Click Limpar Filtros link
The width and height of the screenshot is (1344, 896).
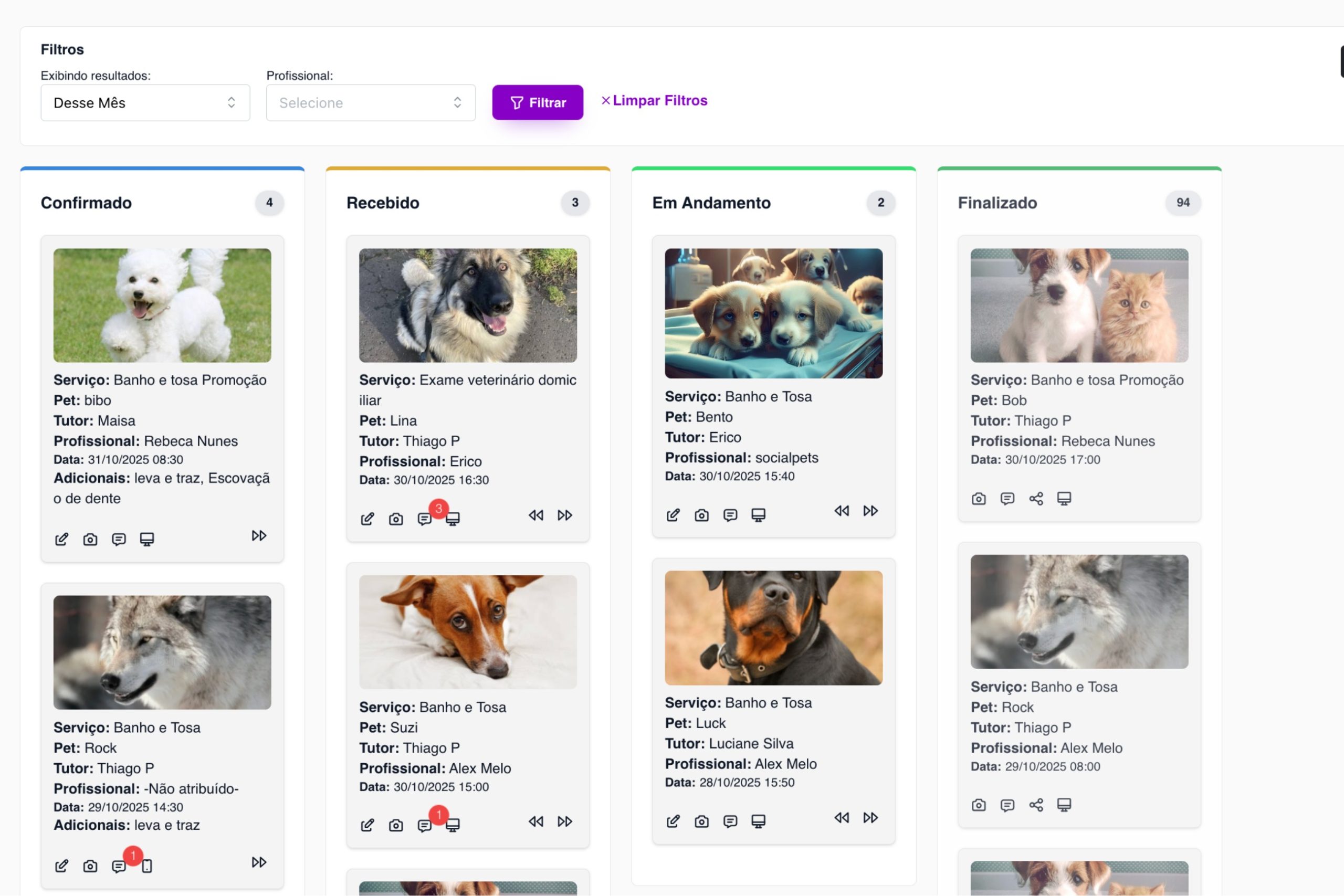tap(654, 101)
